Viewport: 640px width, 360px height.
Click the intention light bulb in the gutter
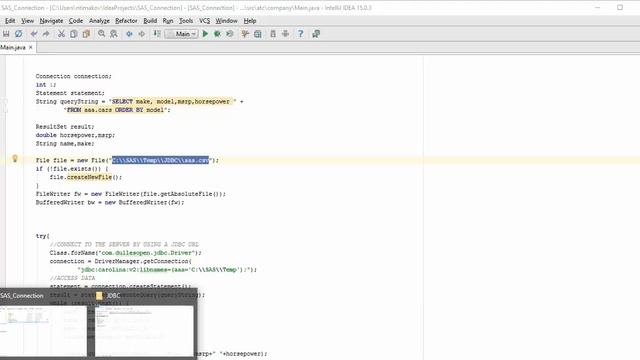pyautogui.click(x=15, y=158)
